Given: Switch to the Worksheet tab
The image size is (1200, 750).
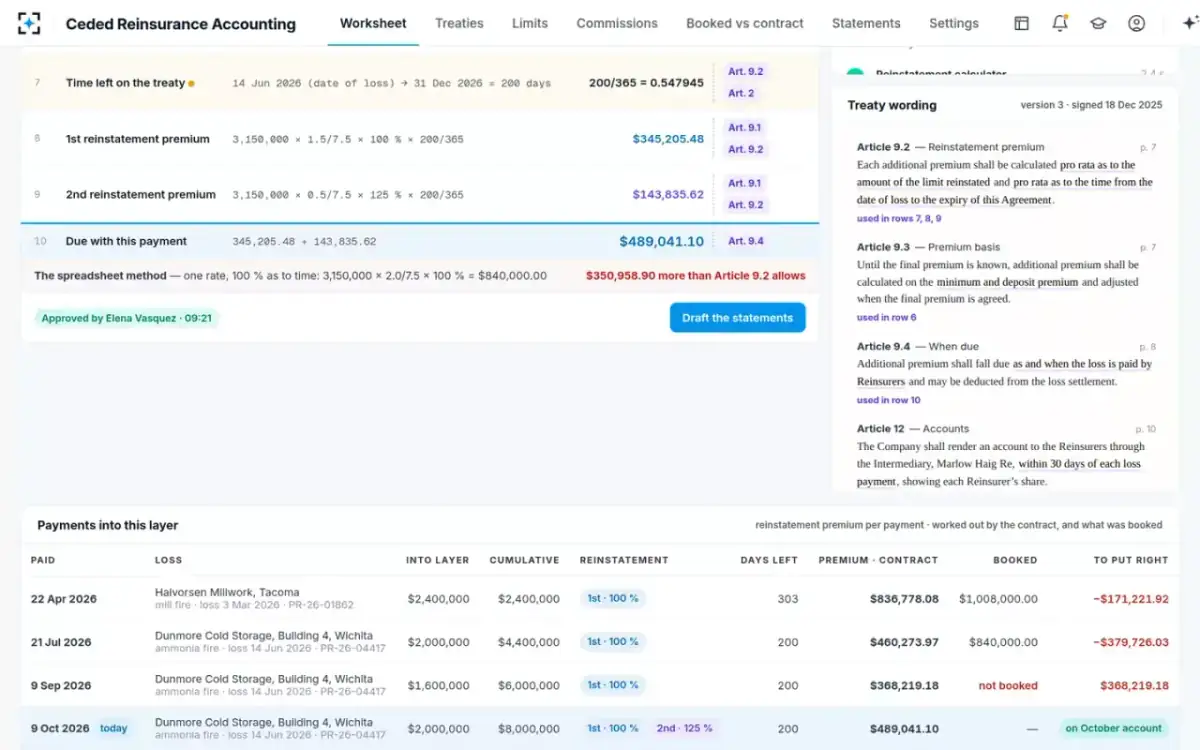Looking at the screenshot, I should coord(373,23).
